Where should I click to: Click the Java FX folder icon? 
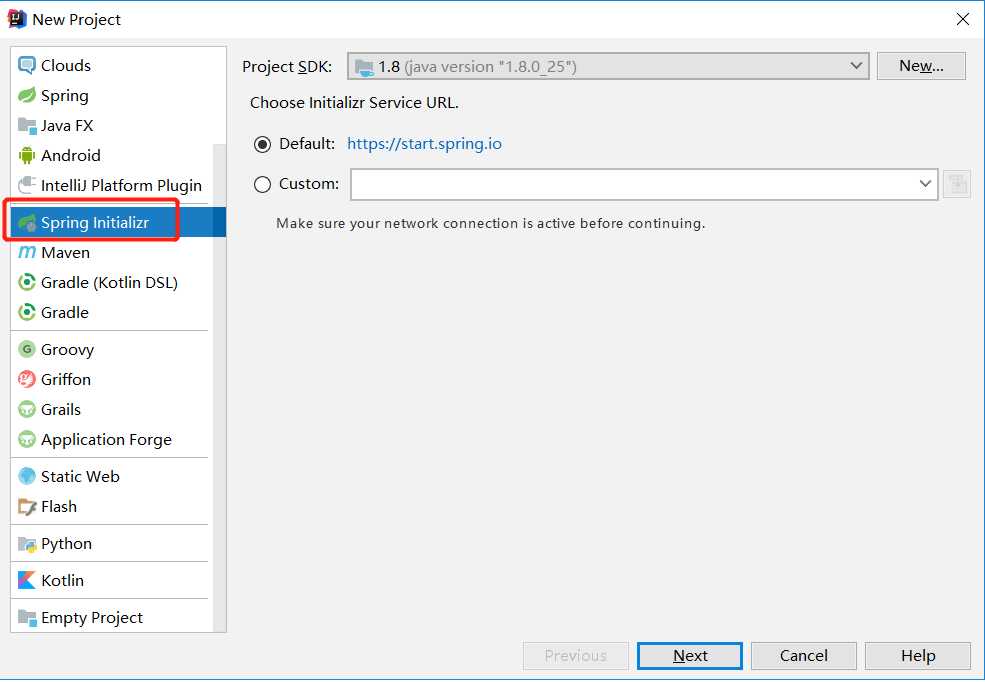click(26, 126)
